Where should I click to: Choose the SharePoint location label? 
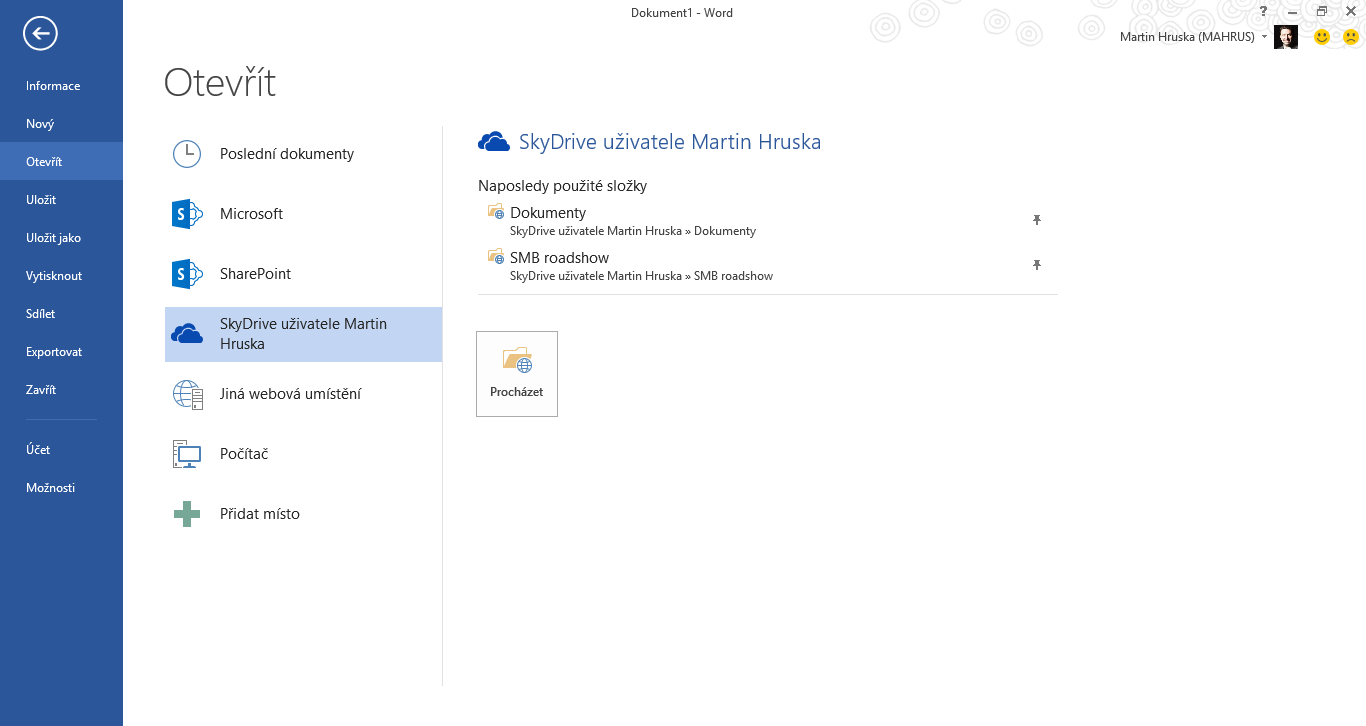[256, 274]
